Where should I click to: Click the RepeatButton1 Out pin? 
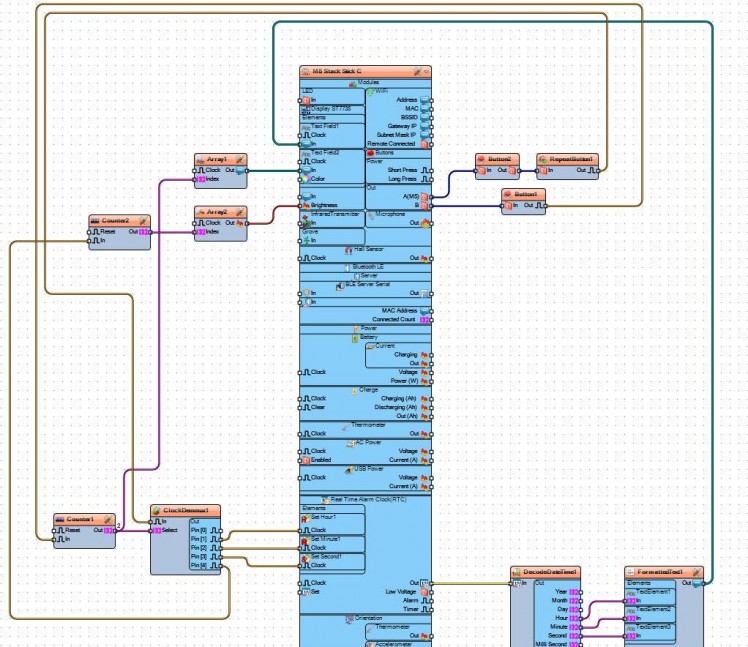598,171
